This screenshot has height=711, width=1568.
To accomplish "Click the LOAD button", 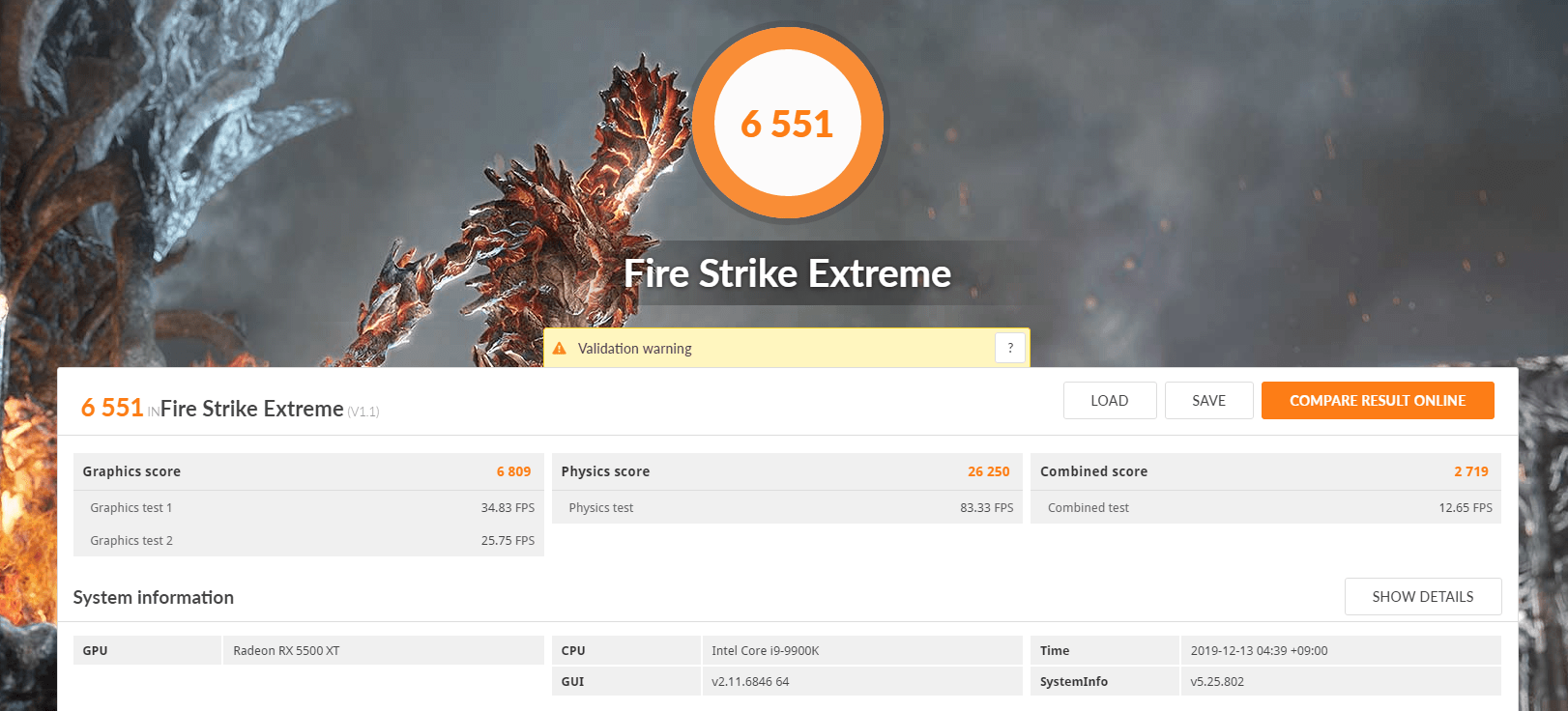I will 1110,400.
